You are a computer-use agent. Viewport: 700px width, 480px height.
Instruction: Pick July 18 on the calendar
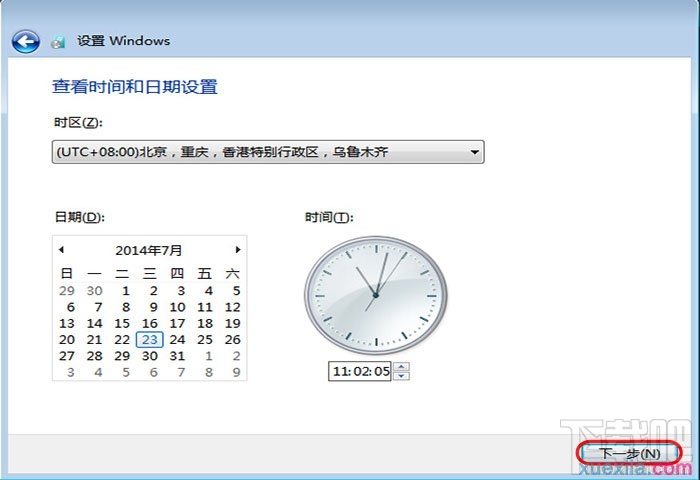point(205,323)
